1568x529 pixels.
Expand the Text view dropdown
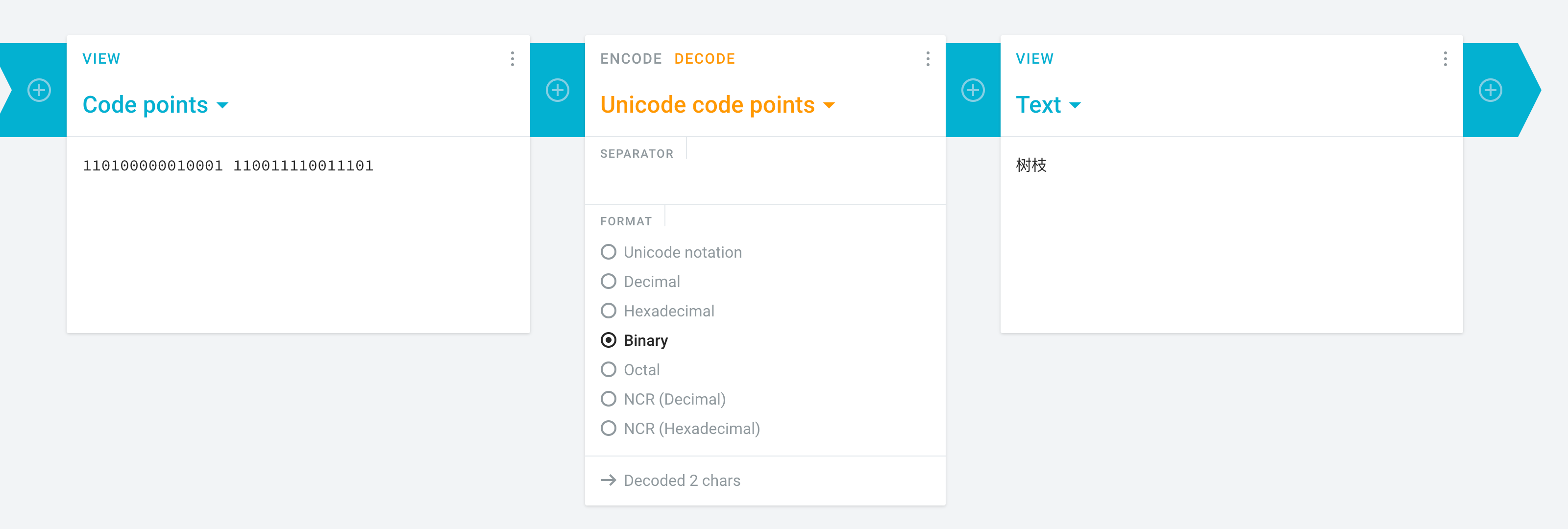coord(1048,105)
